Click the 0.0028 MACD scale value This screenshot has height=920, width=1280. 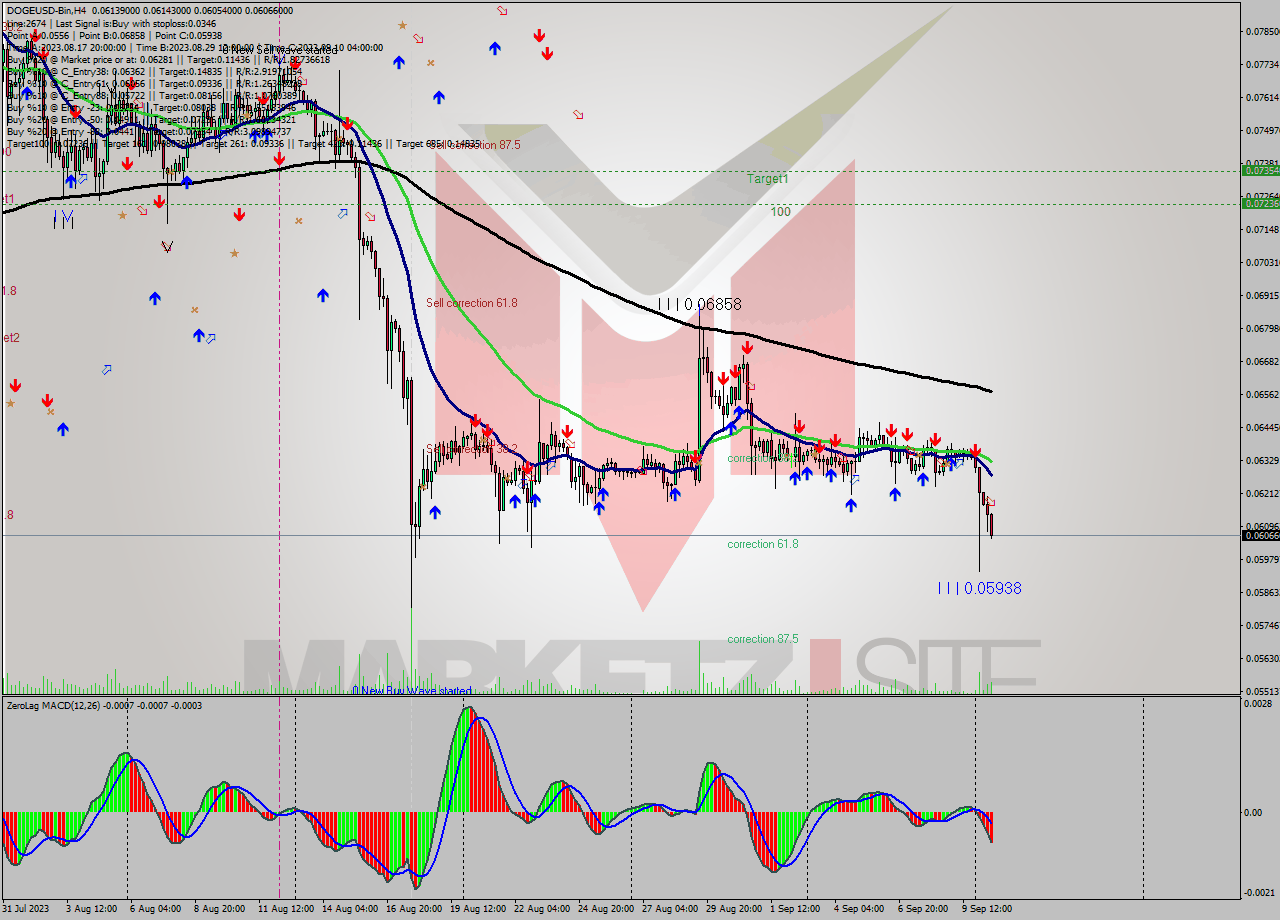pyautogui.click(x=1259, y=704)
